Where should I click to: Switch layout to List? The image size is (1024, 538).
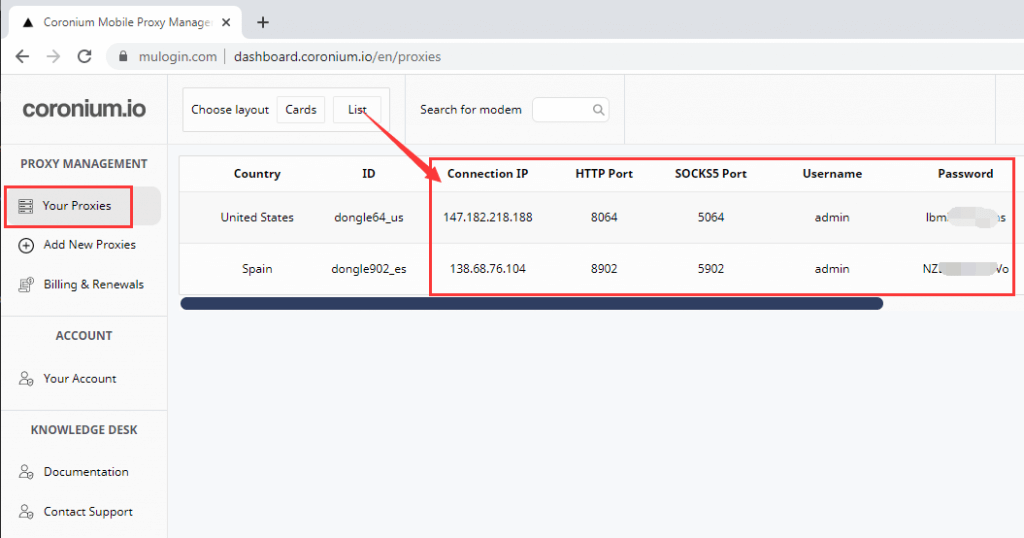click(x=357, y=110)
